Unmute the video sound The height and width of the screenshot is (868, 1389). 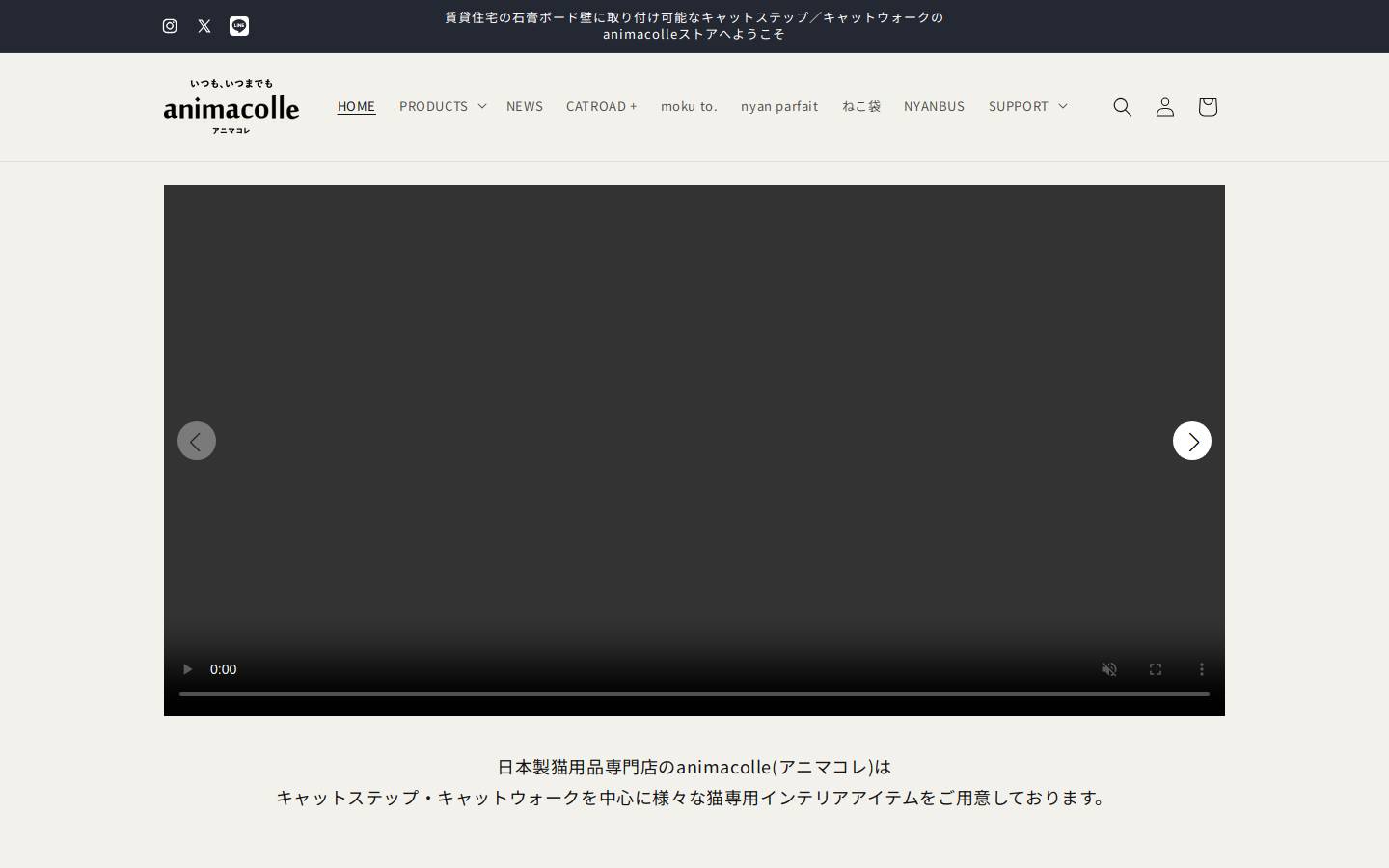point(1109,669)
